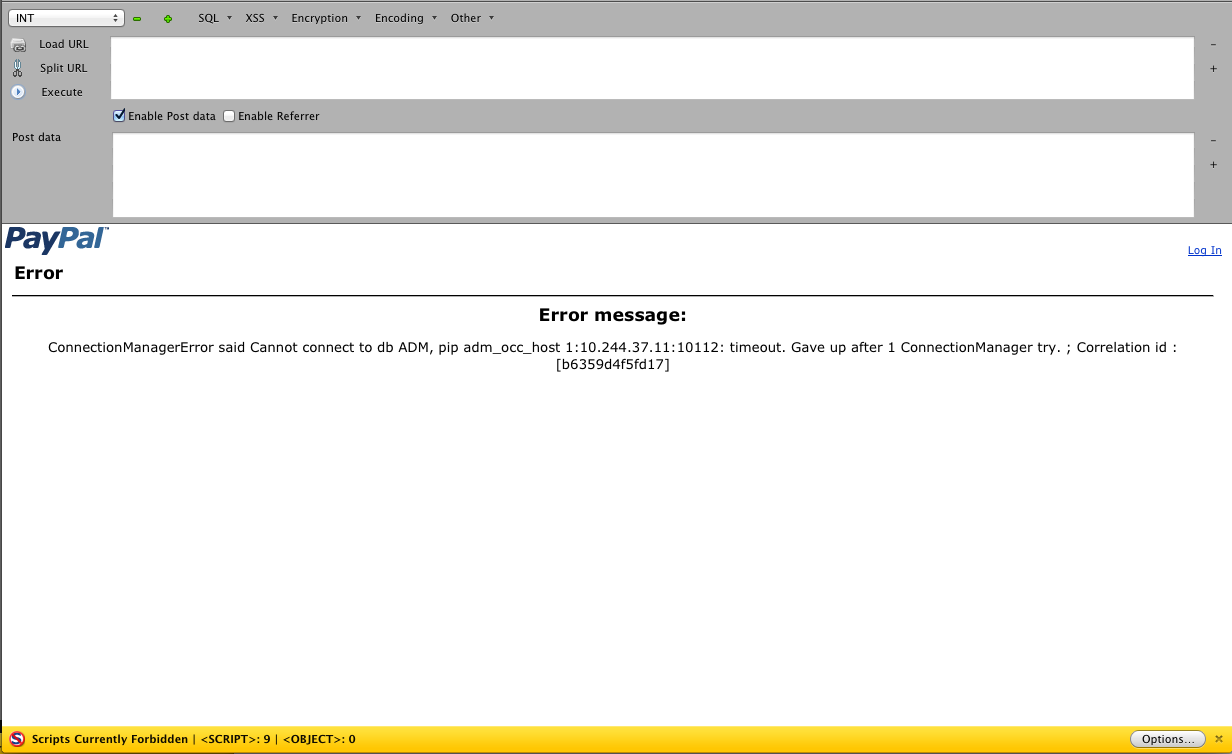Click the green minus icon in HackBar toolbar
The image size is (1232, 754).
coord(137,19)
